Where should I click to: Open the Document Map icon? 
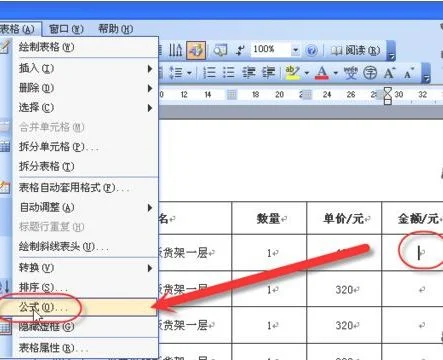pos(220,50)
